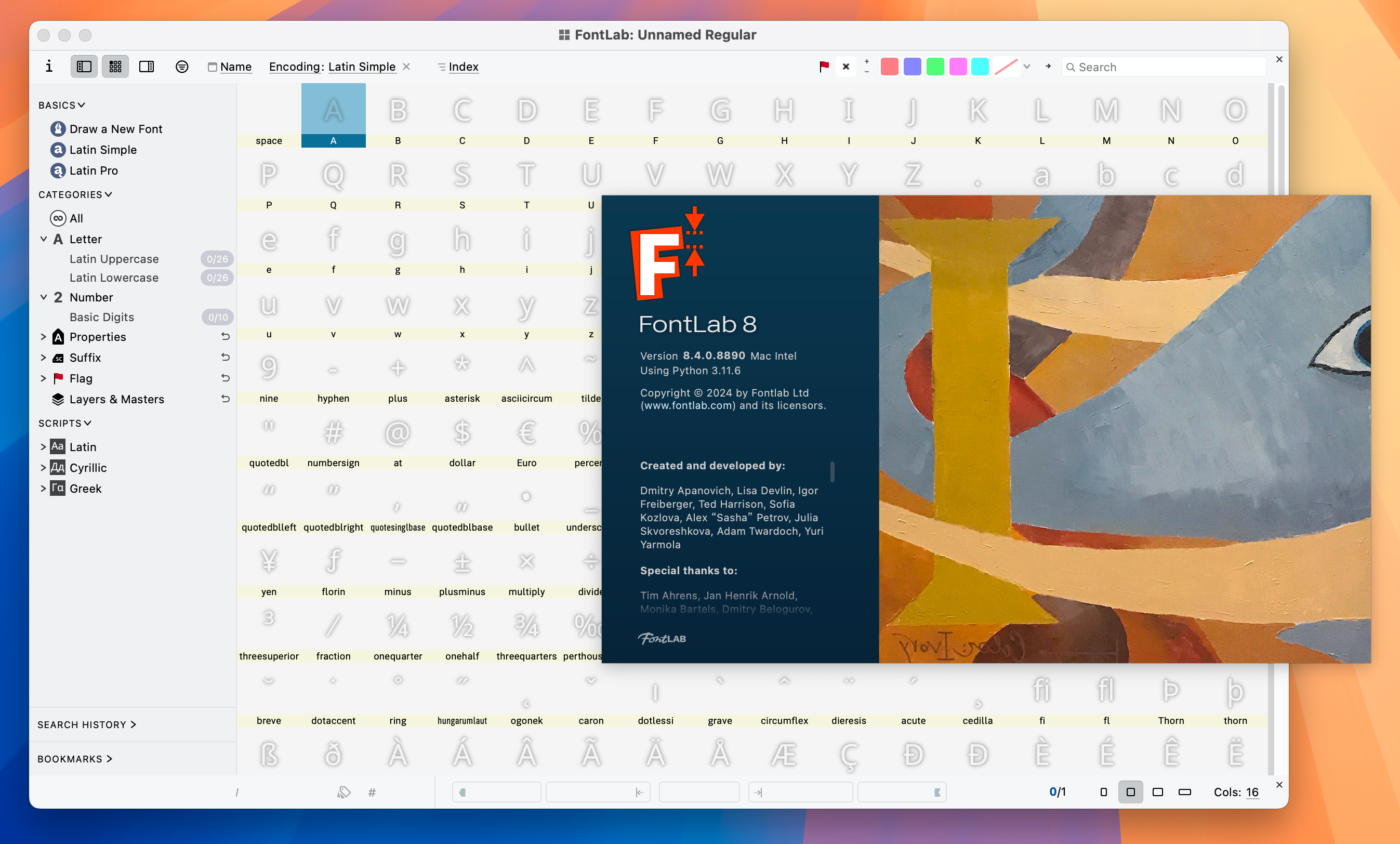1400x844 pixels.
Task: Expand the Cyrillic script
Action: click(43, 468)
